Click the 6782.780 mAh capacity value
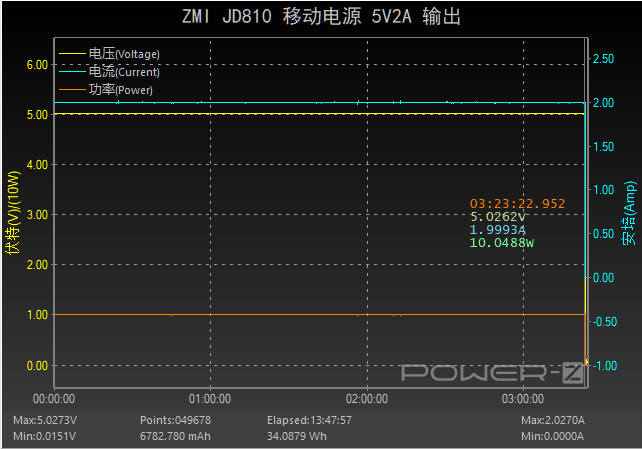This screenshot has width=642, height=449. (x=175, y=436)
